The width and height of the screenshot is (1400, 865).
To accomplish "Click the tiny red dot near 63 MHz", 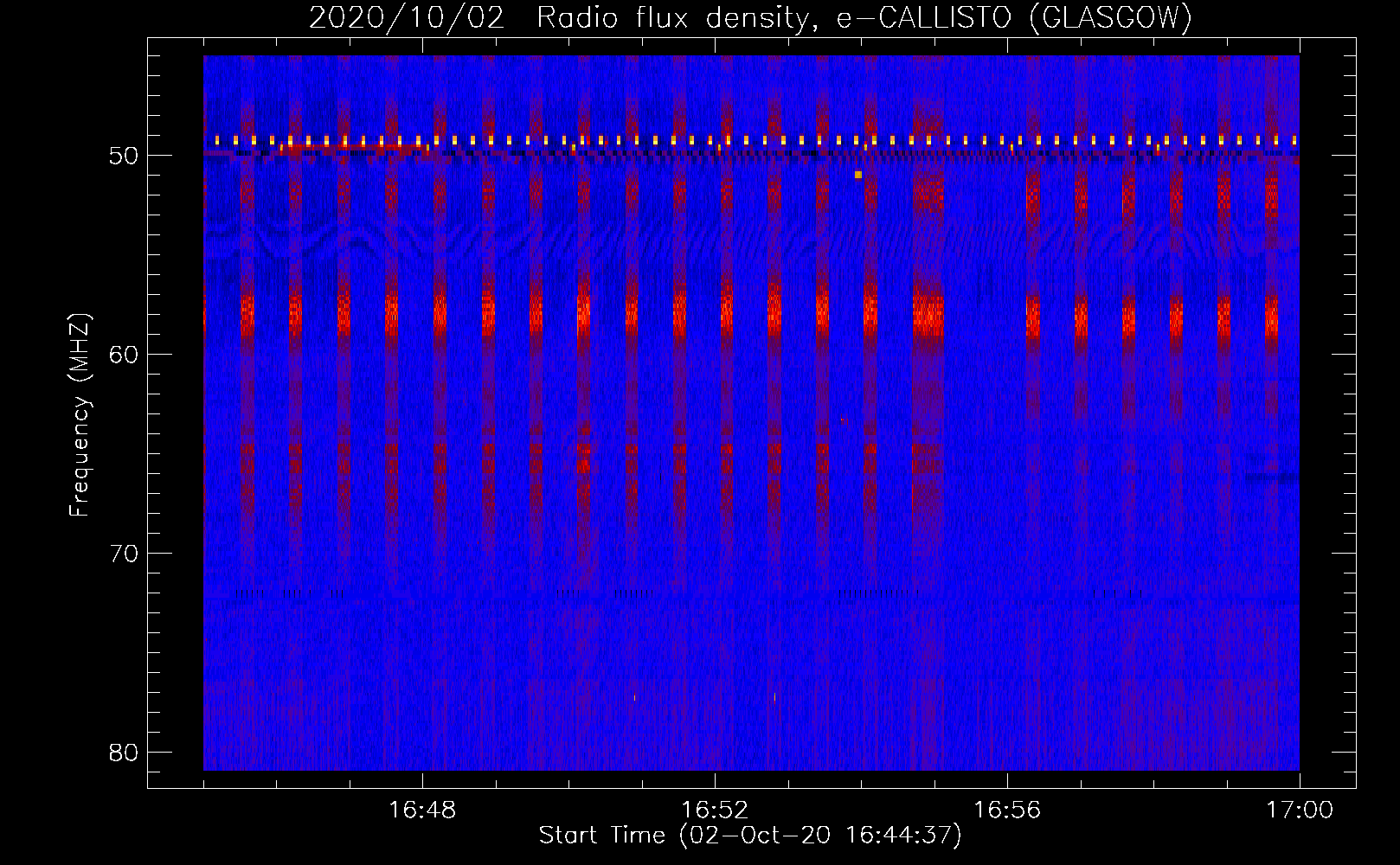I will [842, 420].
